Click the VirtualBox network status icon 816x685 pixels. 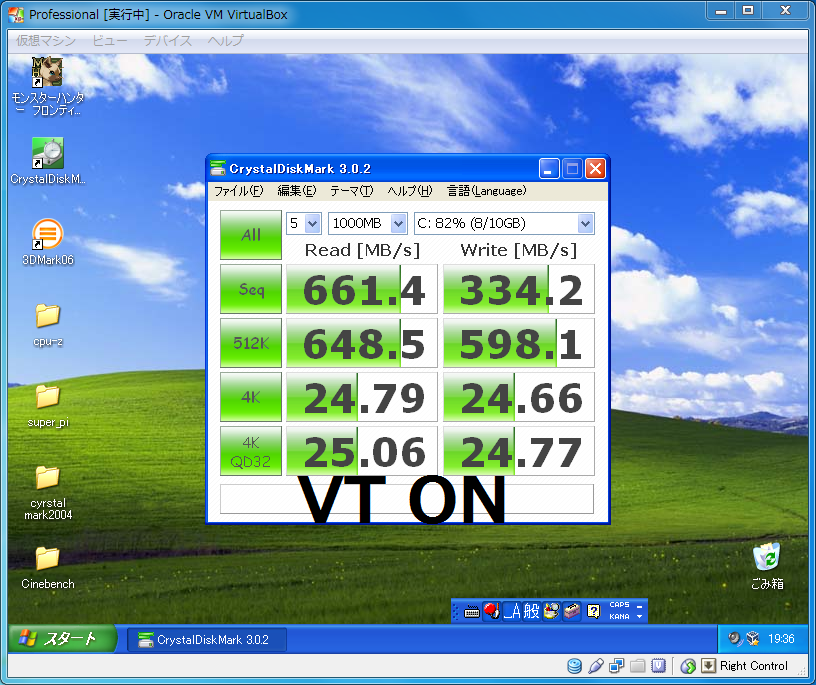[x=617, y=666]
